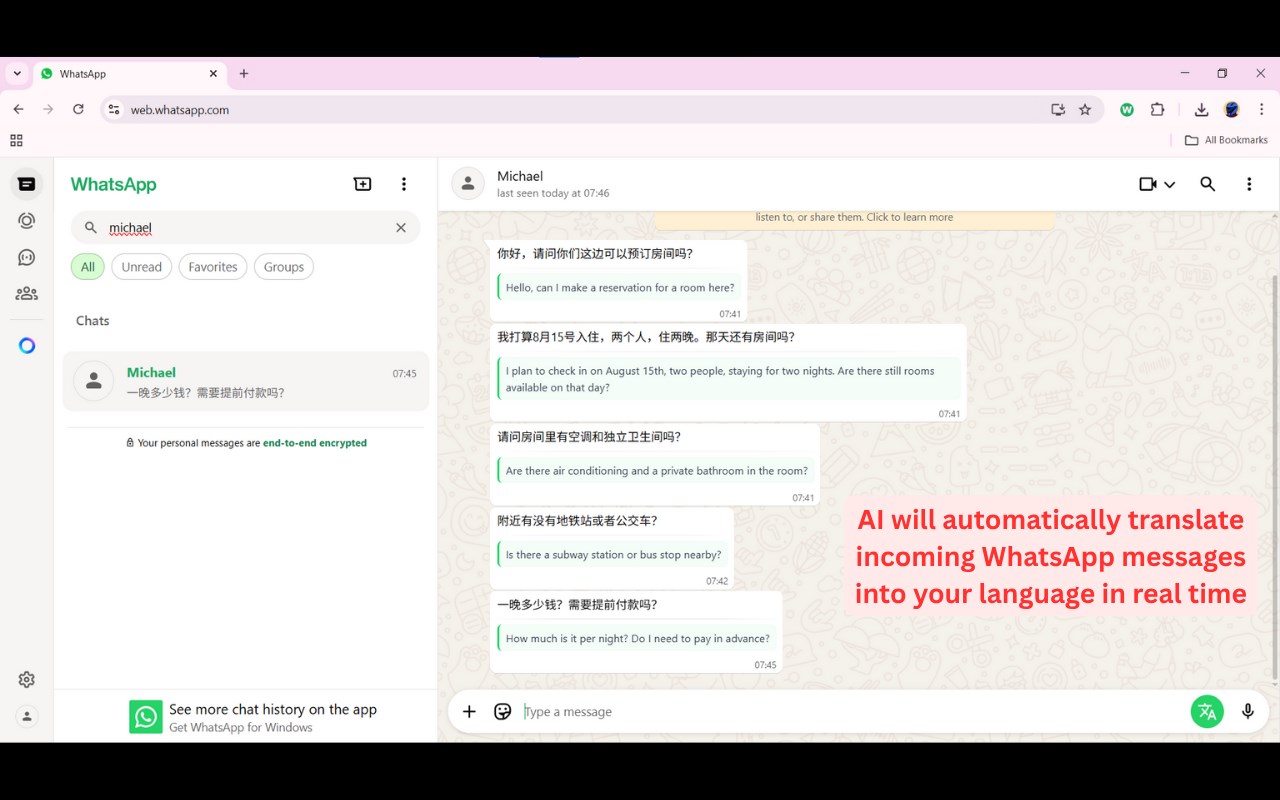This screenshot has width=1280, height=800.
Task: Open the Channels sidebar icon
Action: [27, 257]
